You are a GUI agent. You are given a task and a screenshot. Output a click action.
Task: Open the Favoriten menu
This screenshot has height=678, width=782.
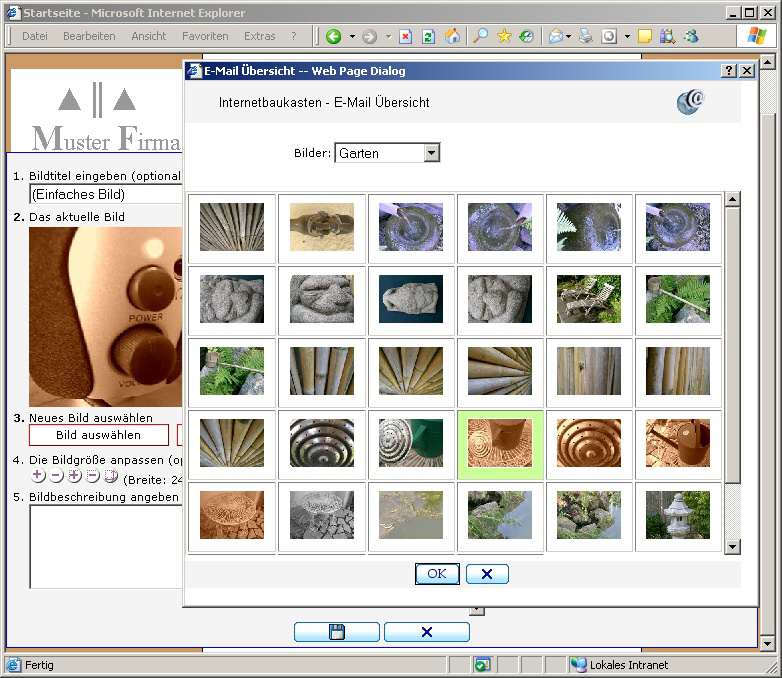205,36
